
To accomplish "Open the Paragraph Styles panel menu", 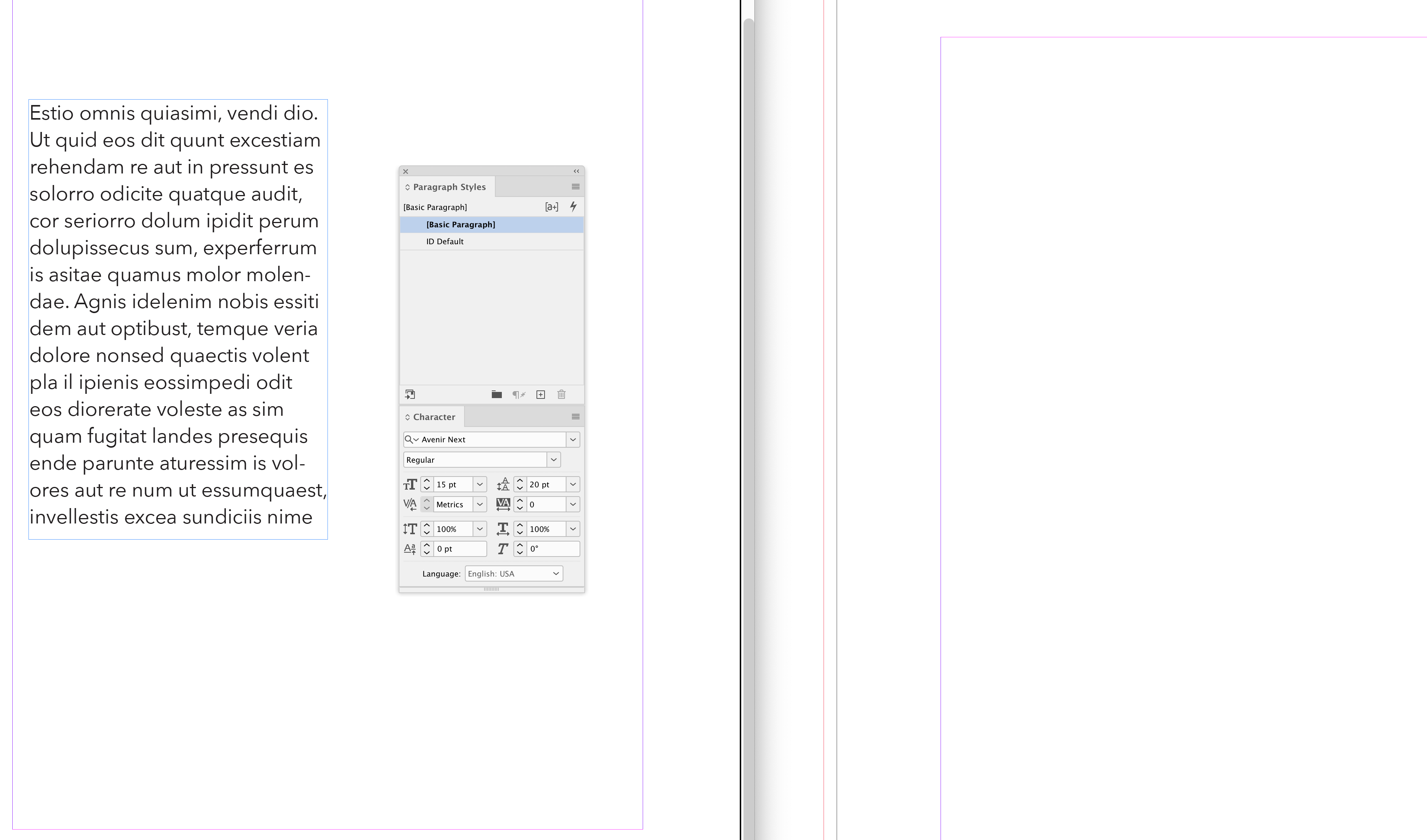I will tap(575, 187).
